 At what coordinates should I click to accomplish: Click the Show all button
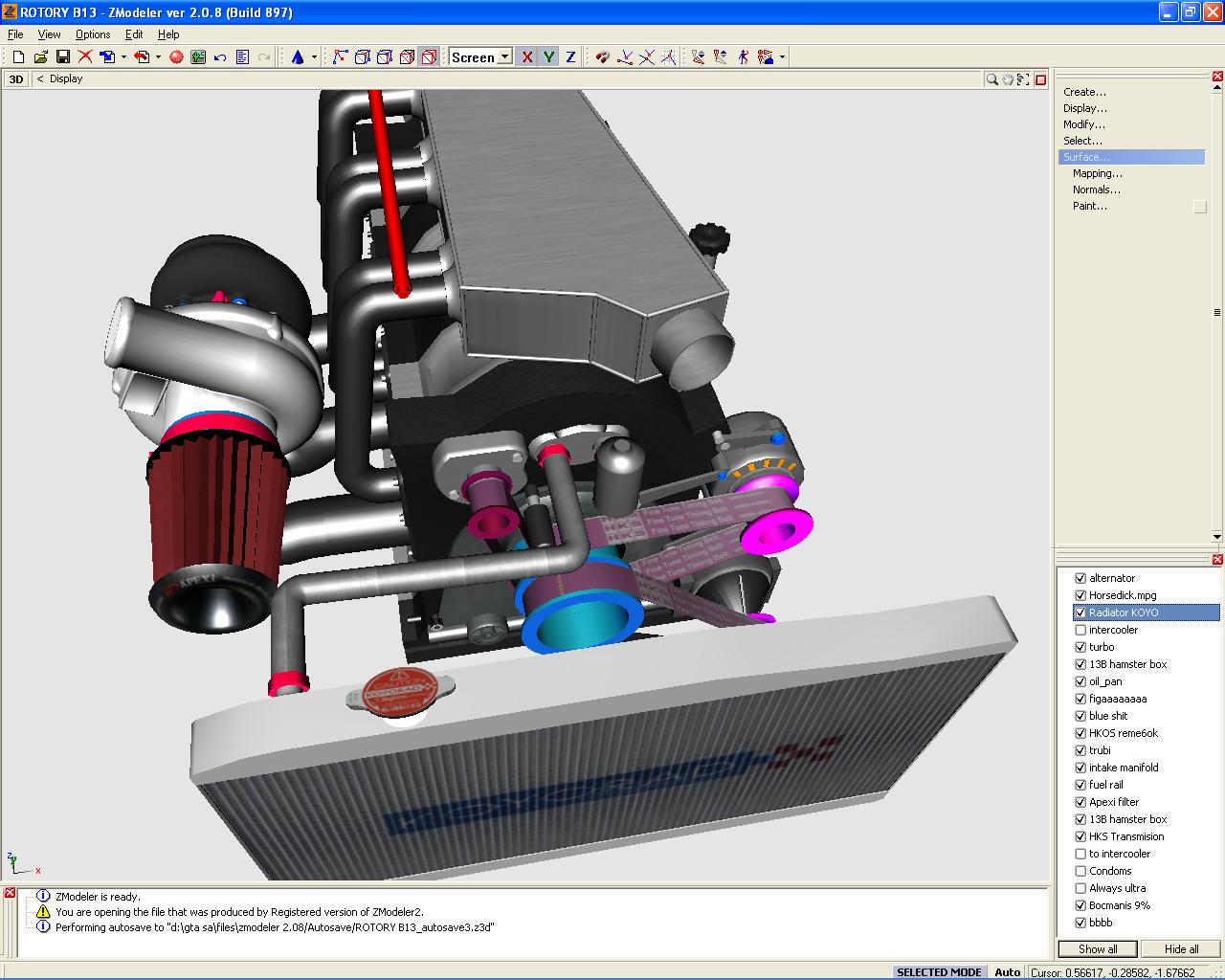(x=1098, y=949)
